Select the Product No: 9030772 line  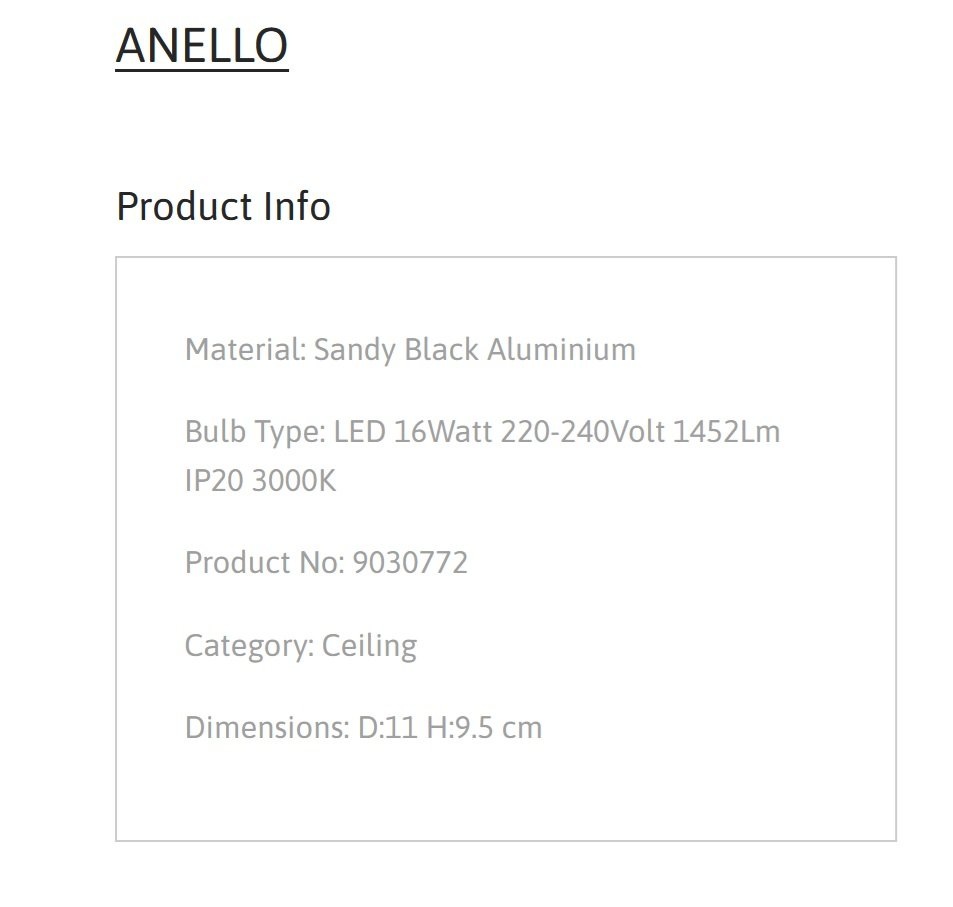pyautogui.click(x=326, y=562)
